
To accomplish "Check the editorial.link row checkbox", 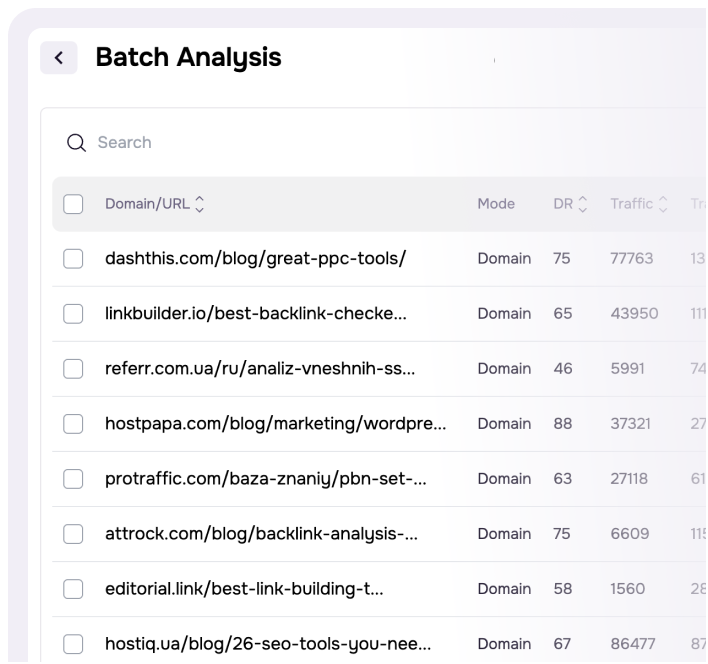I will (x=73, y=589).
